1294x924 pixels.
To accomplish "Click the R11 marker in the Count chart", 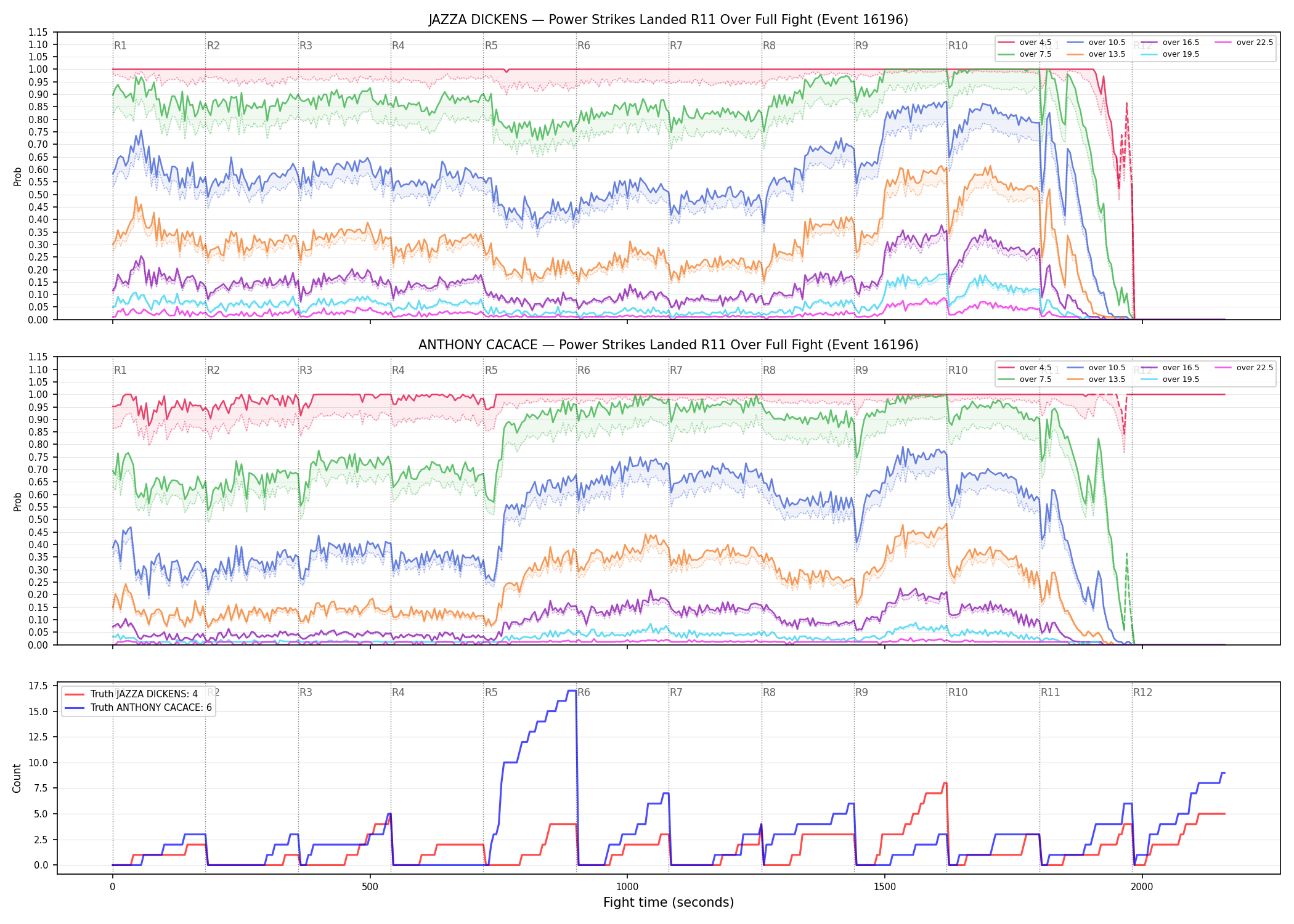I will click(x=1051, y=692).
